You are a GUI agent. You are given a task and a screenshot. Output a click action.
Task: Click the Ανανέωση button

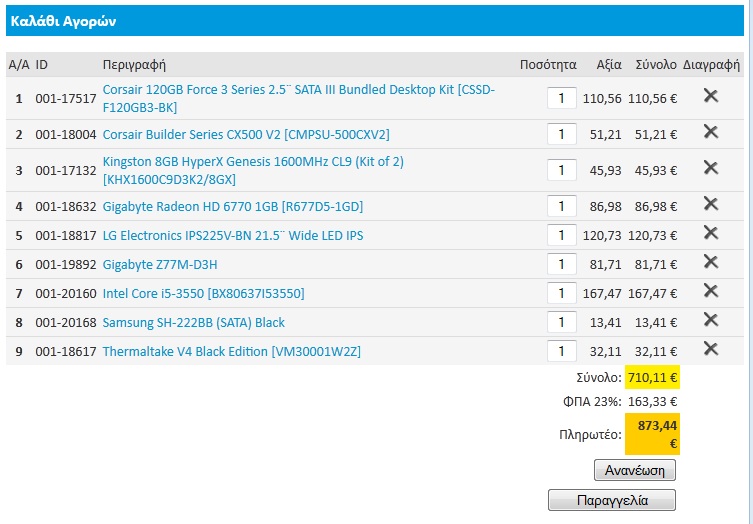(635, 470)
